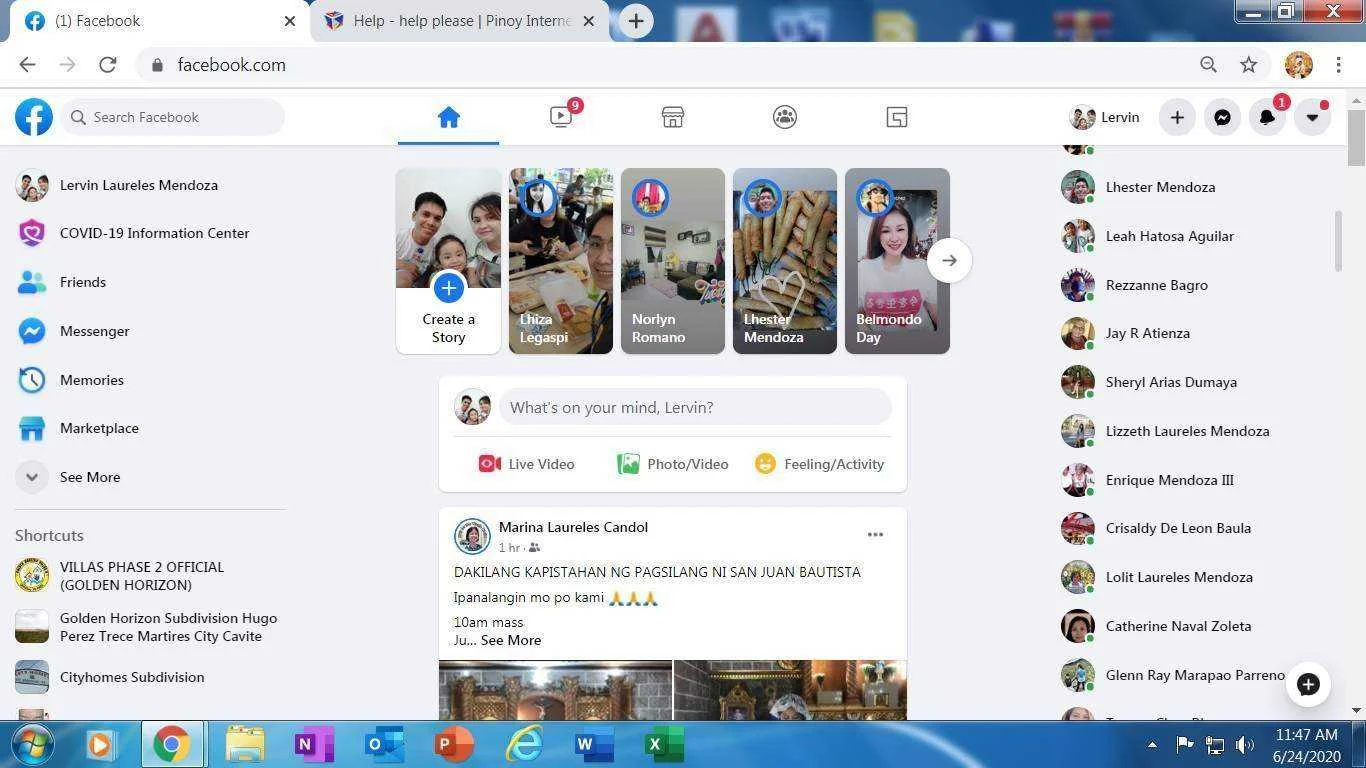Screen dimensions: 1366x768
Task: Start a new message with floating button
Action: click(x=1308, y=684)
